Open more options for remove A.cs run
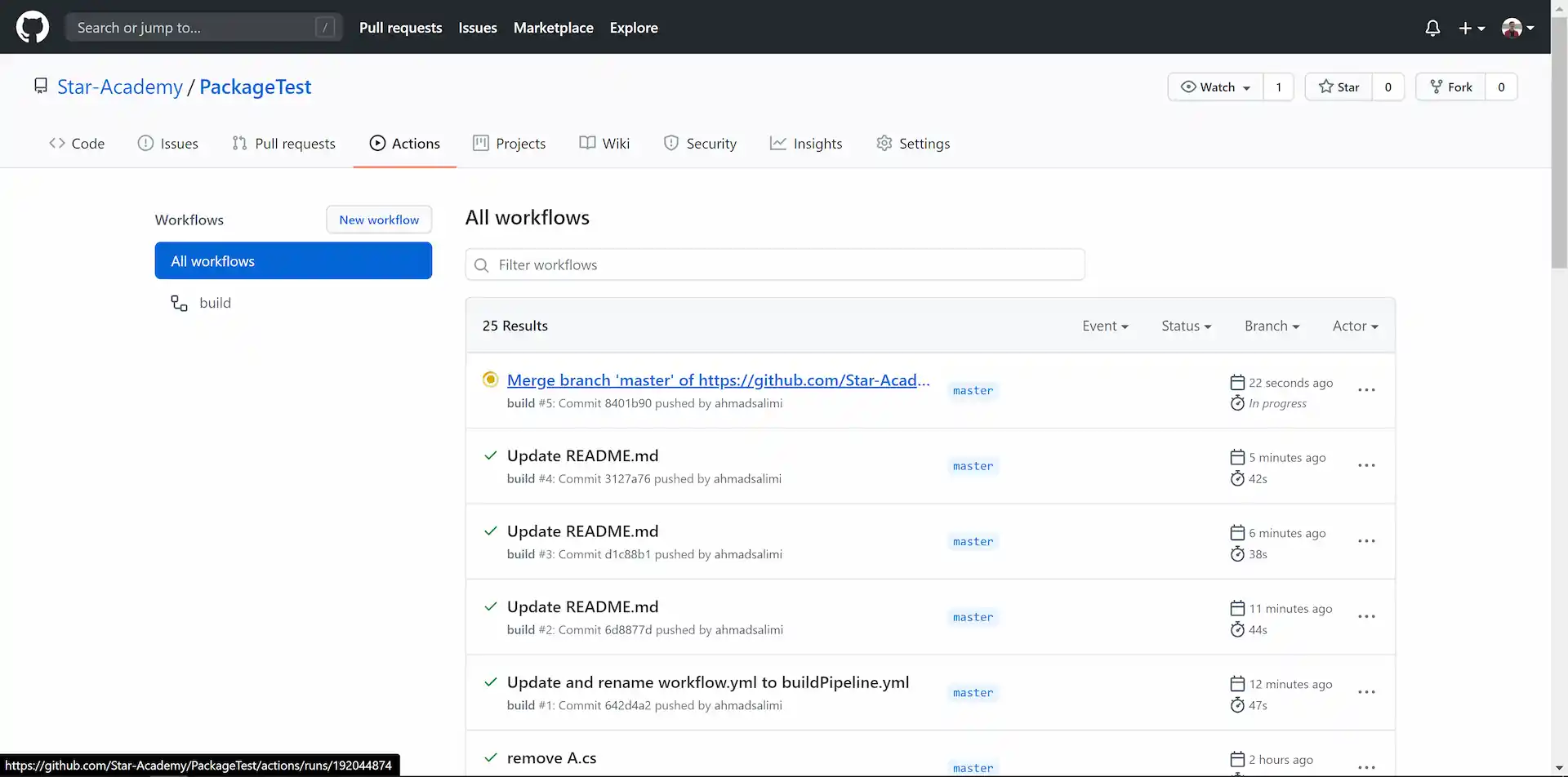The image size is (1568, 777). pyautogui.click(x=1366, y=767)
